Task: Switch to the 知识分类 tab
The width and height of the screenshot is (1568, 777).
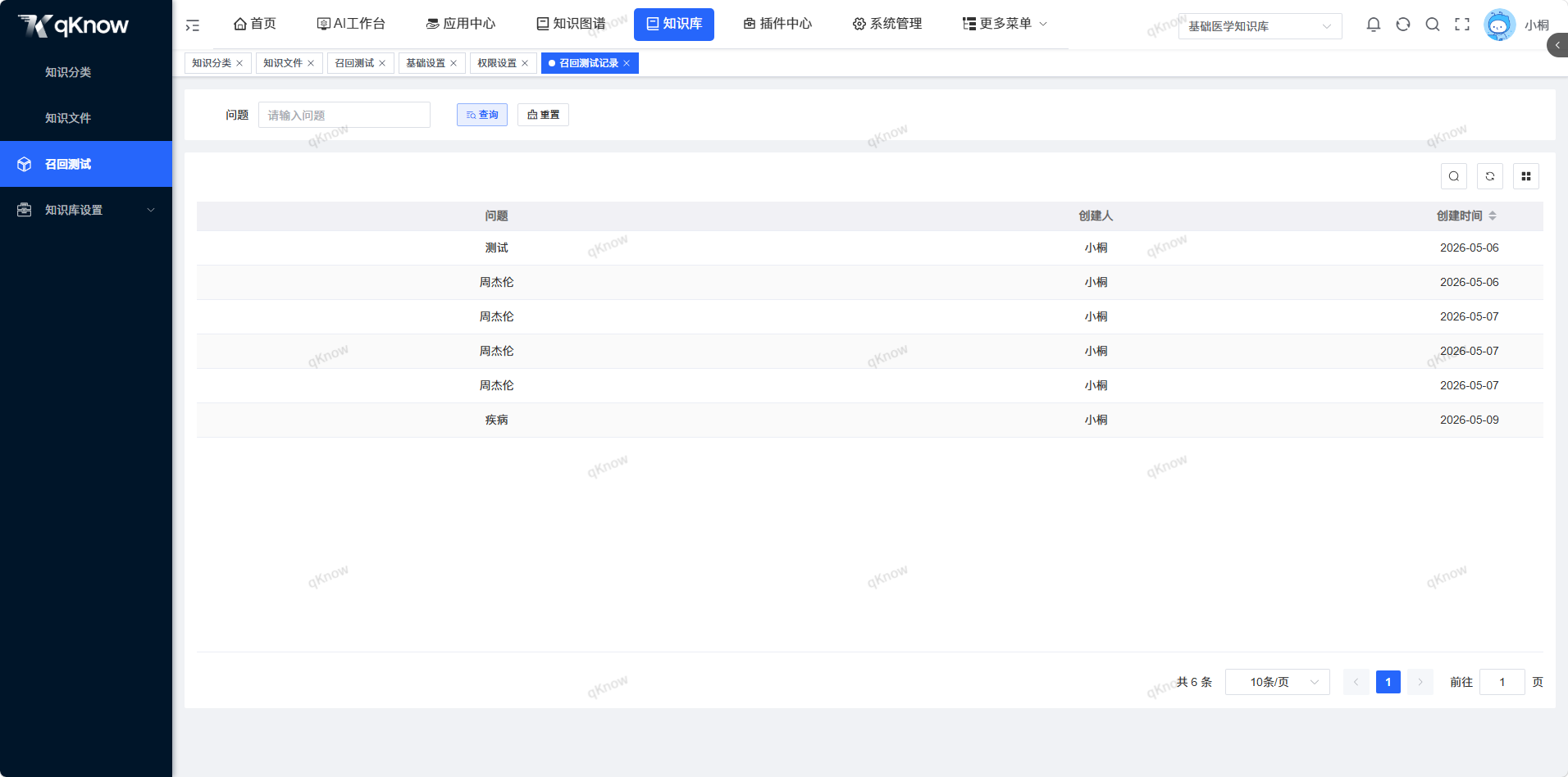Action: 212,63
